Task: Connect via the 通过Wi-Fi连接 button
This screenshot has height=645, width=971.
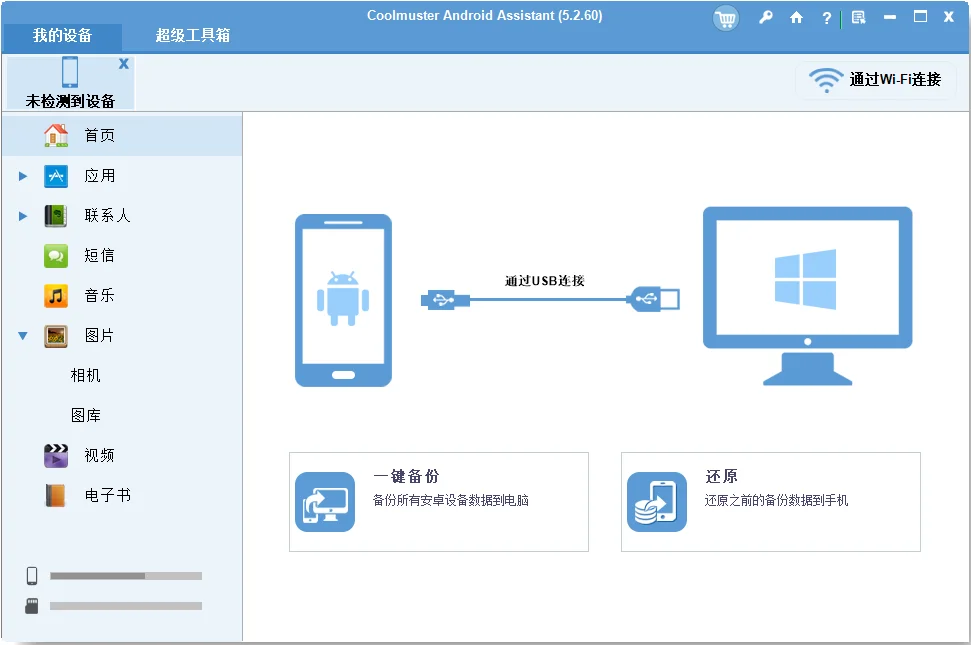Action: (875, 80)
